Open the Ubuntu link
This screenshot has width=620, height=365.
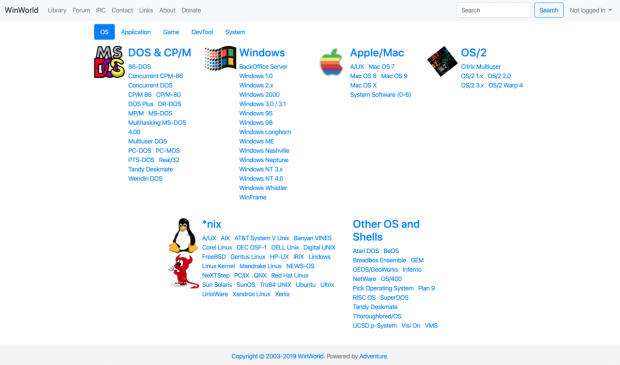pyautogui.click(x=306, y=285)
